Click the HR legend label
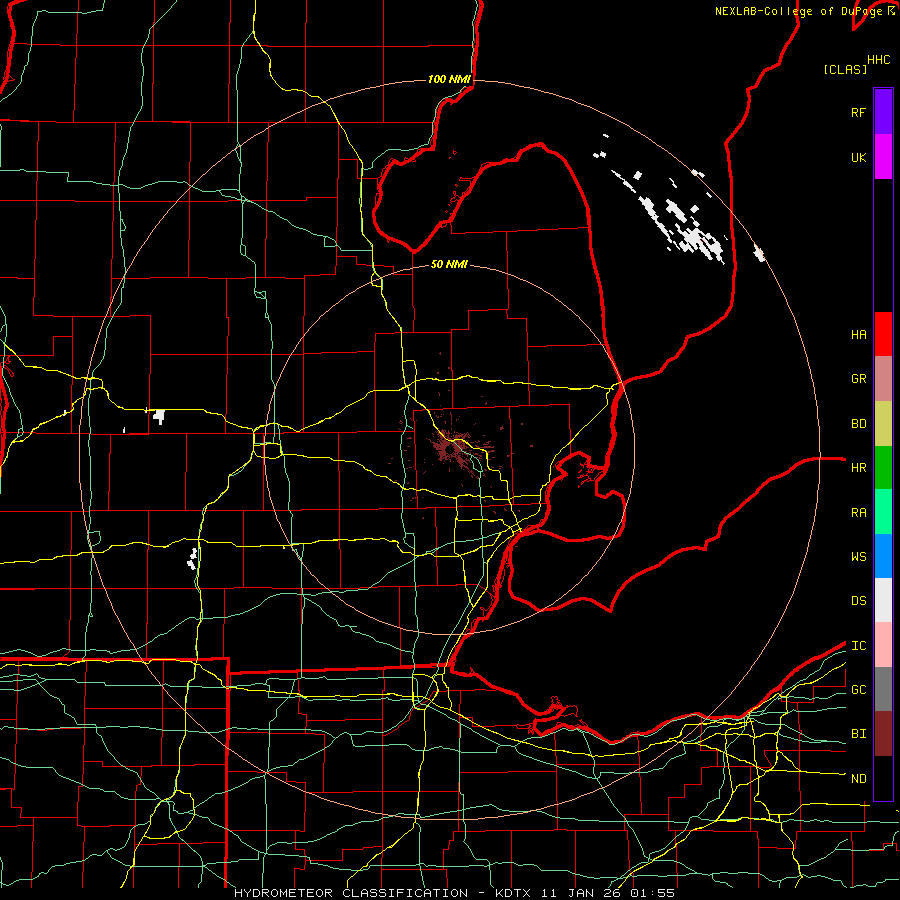900x900 pixels. click(x=858, y=468)
